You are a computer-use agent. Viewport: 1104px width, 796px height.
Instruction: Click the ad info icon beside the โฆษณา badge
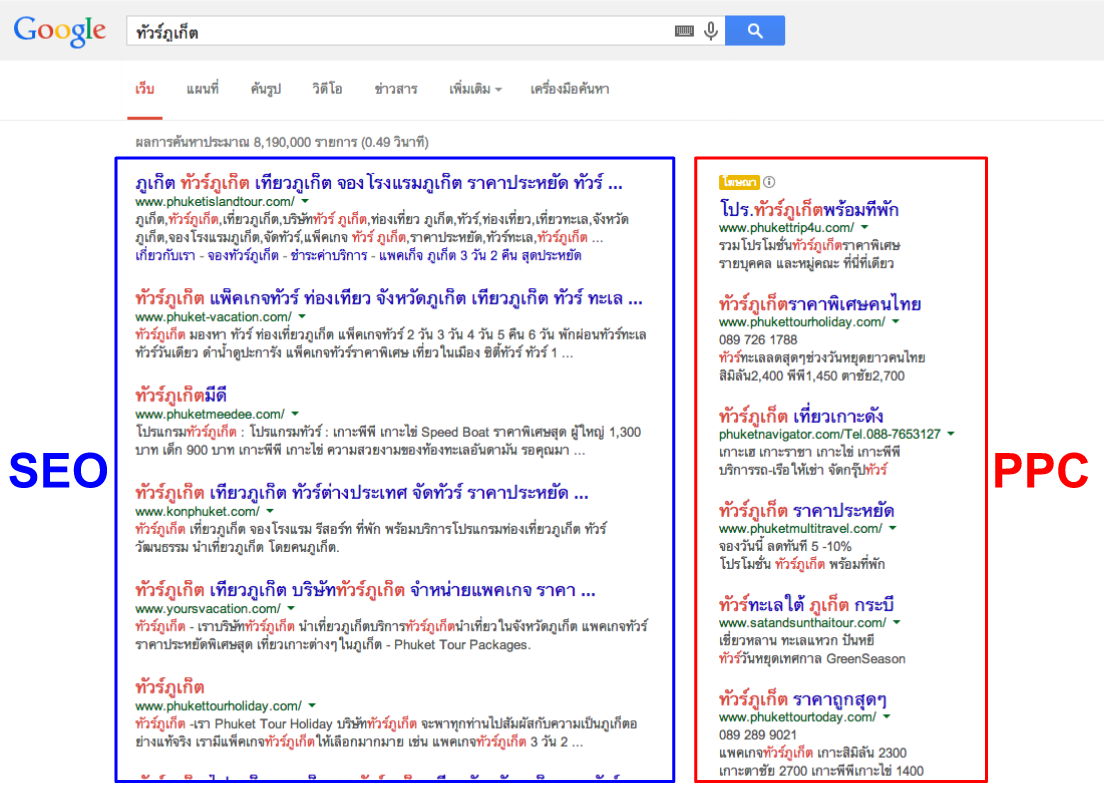pyautogui.click(x=770, y=182)
